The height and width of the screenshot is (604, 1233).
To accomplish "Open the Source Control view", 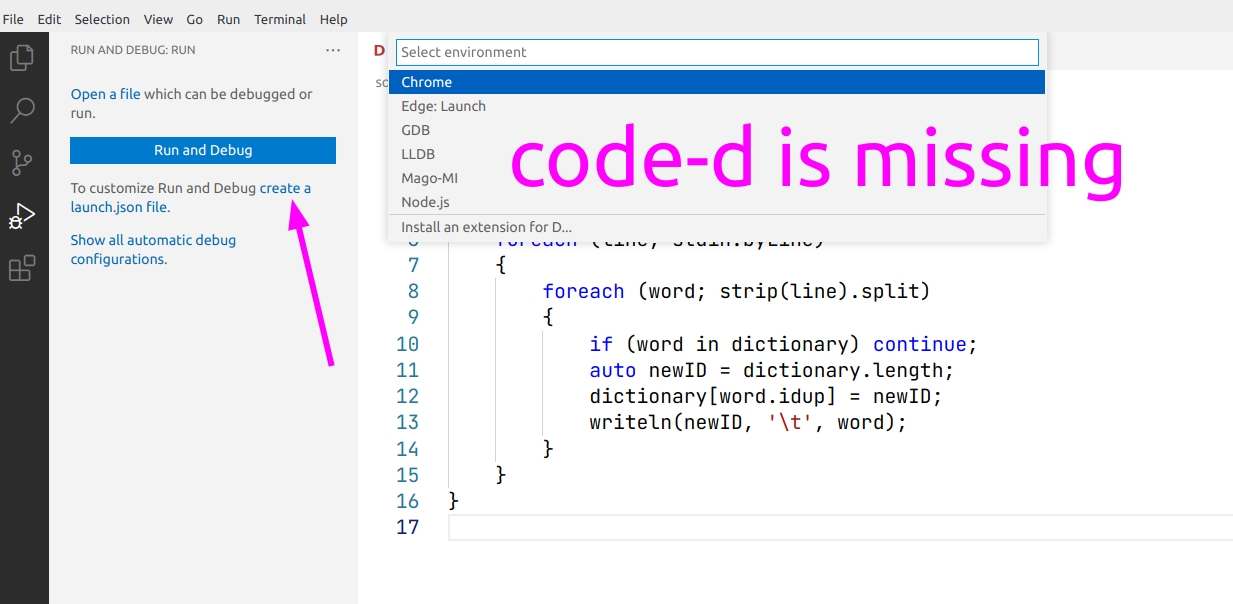I will (22, 162).
